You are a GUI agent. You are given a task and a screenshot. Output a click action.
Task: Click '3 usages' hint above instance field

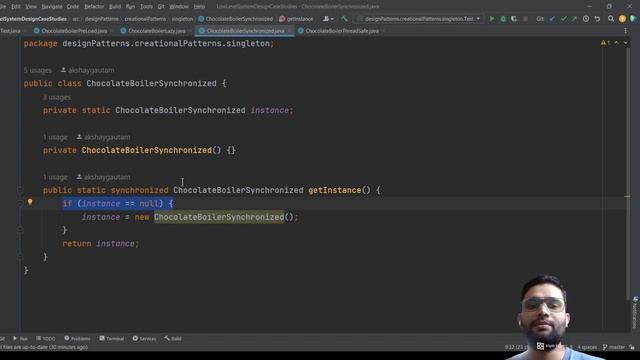pos(57,98)
